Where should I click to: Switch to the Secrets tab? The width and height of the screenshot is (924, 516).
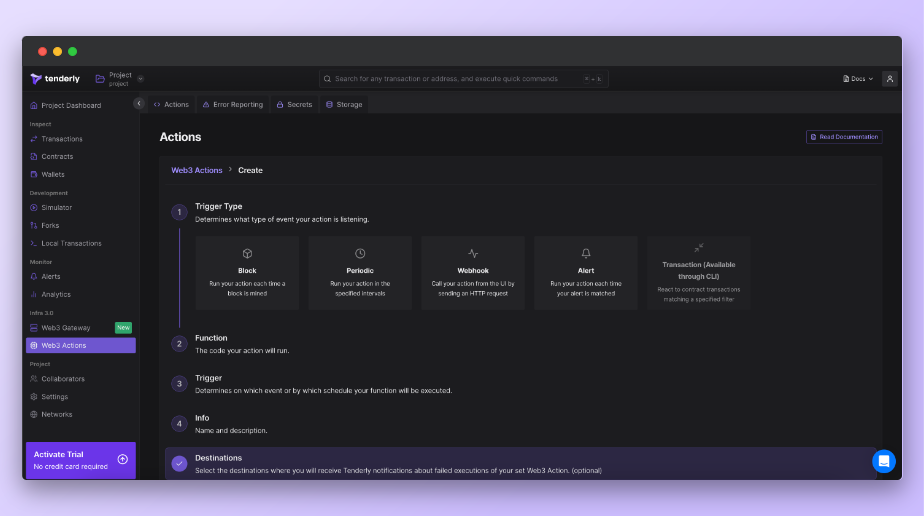pos(295,104)
